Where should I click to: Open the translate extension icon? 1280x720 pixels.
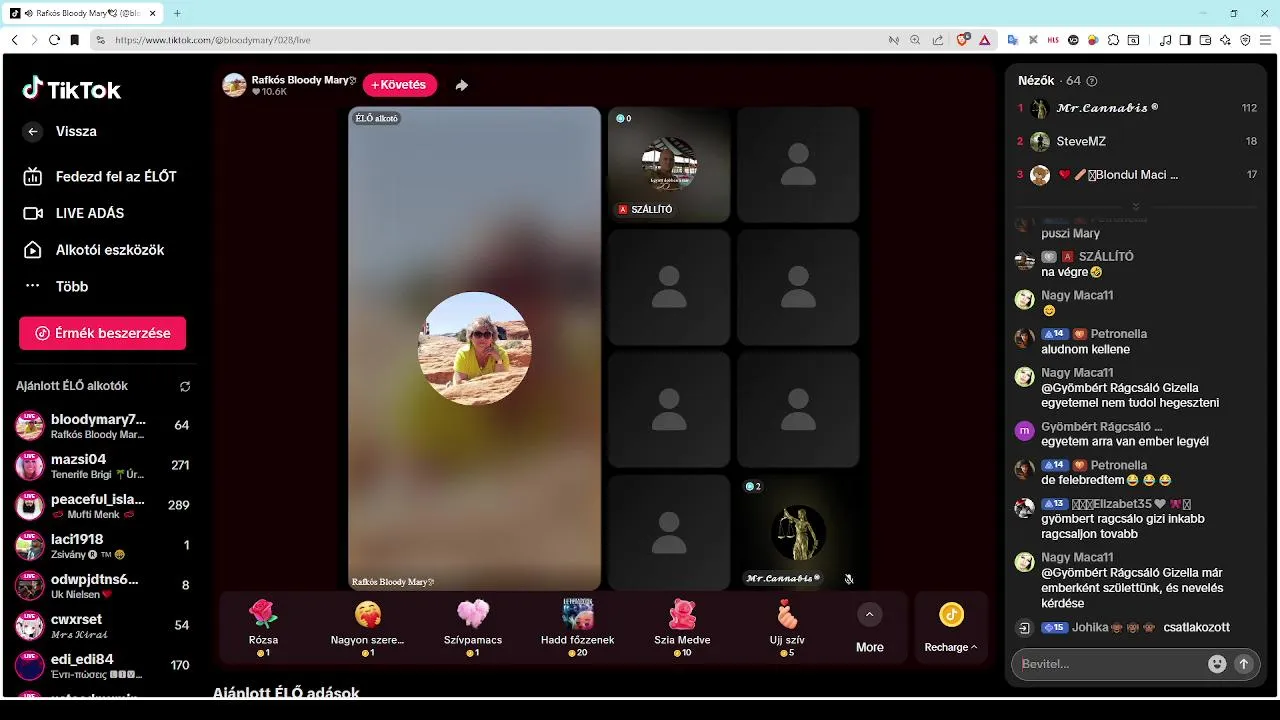click(1012, 40)
